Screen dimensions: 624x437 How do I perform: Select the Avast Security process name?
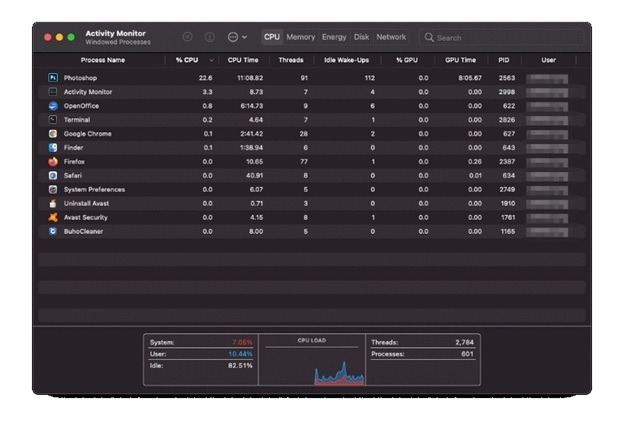[86, 217]
